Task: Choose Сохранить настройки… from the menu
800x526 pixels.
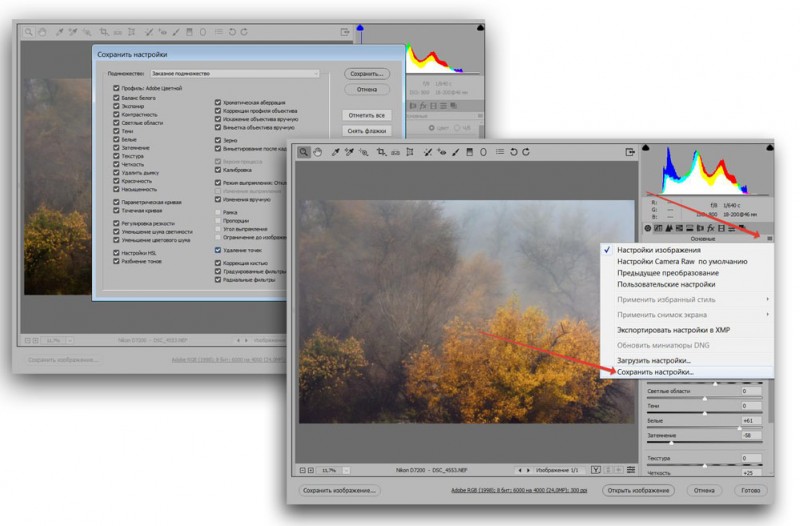Action: coord(655,372)
